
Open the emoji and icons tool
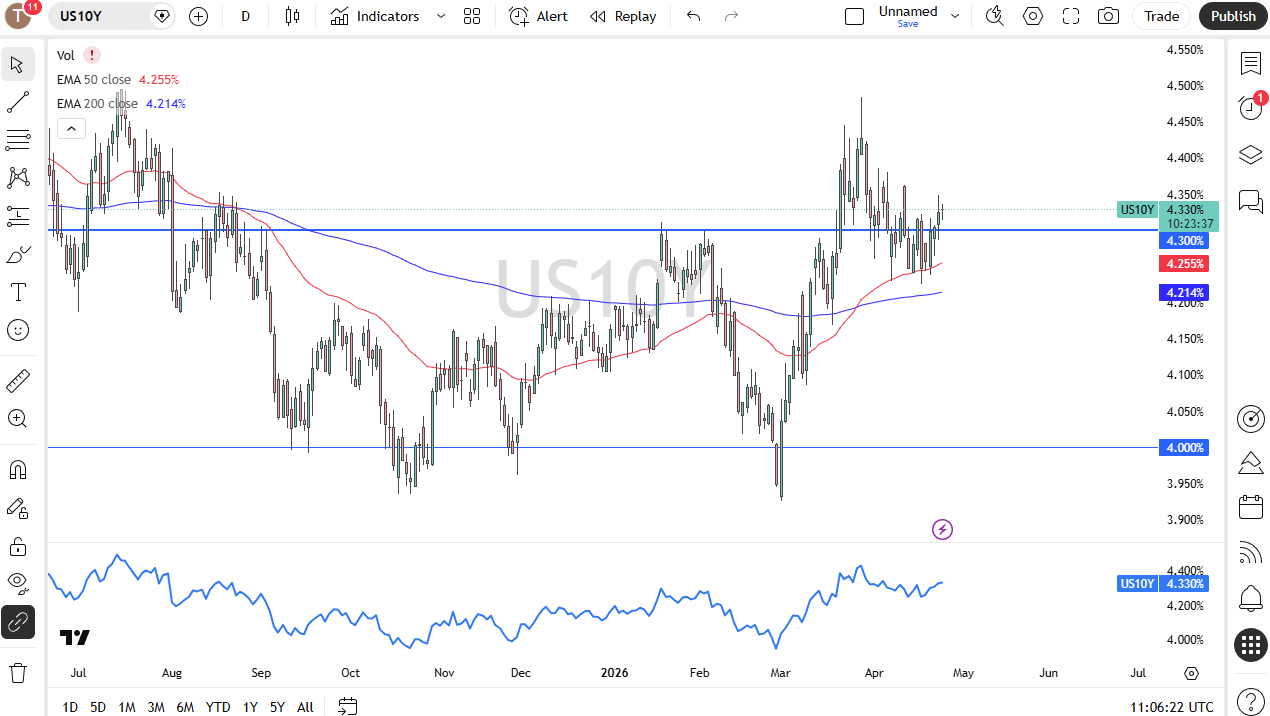(18, 330)
